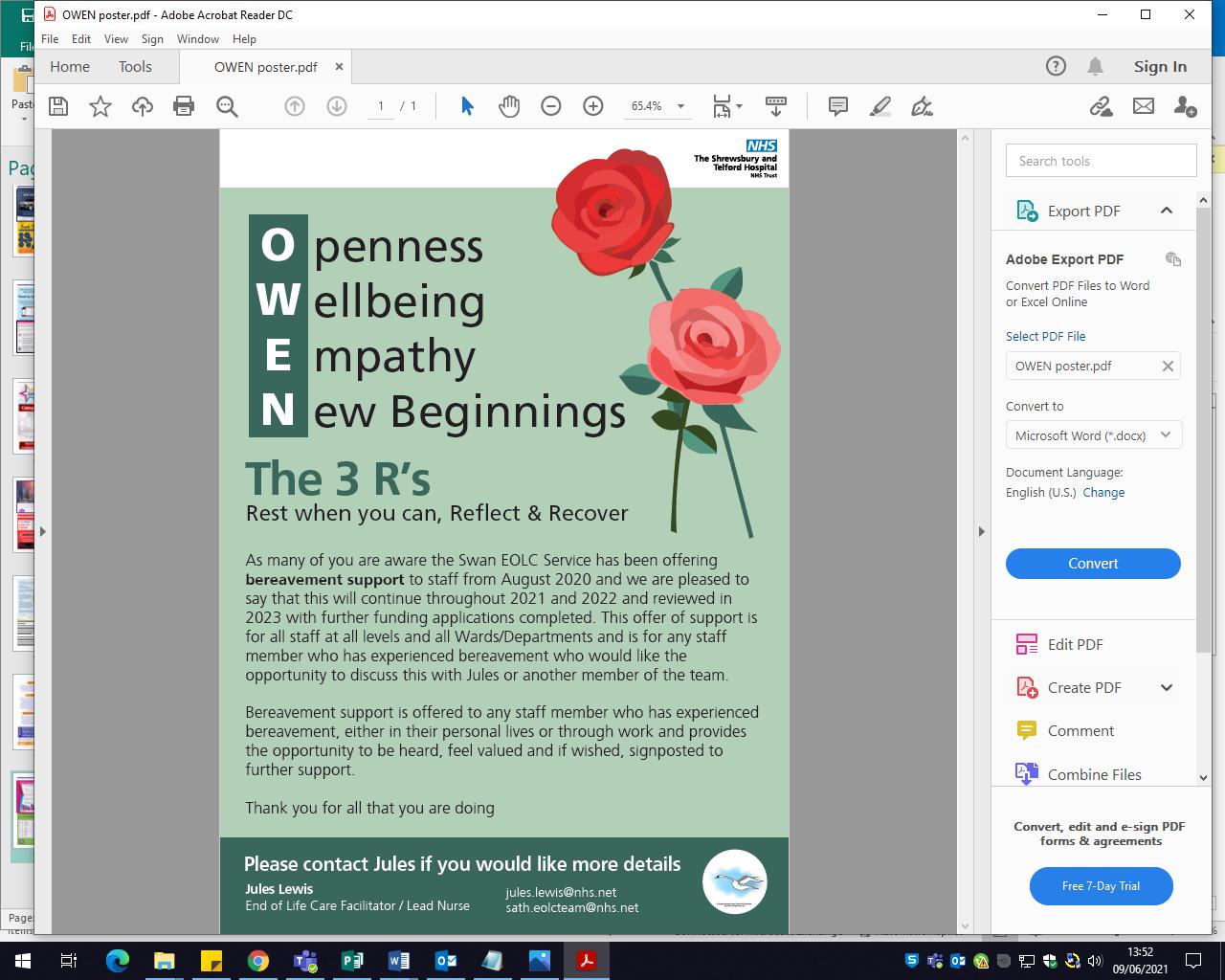This screenshot has height=980, width=1225.
Task: Click the Sign In button
Action: (1160, 66)
